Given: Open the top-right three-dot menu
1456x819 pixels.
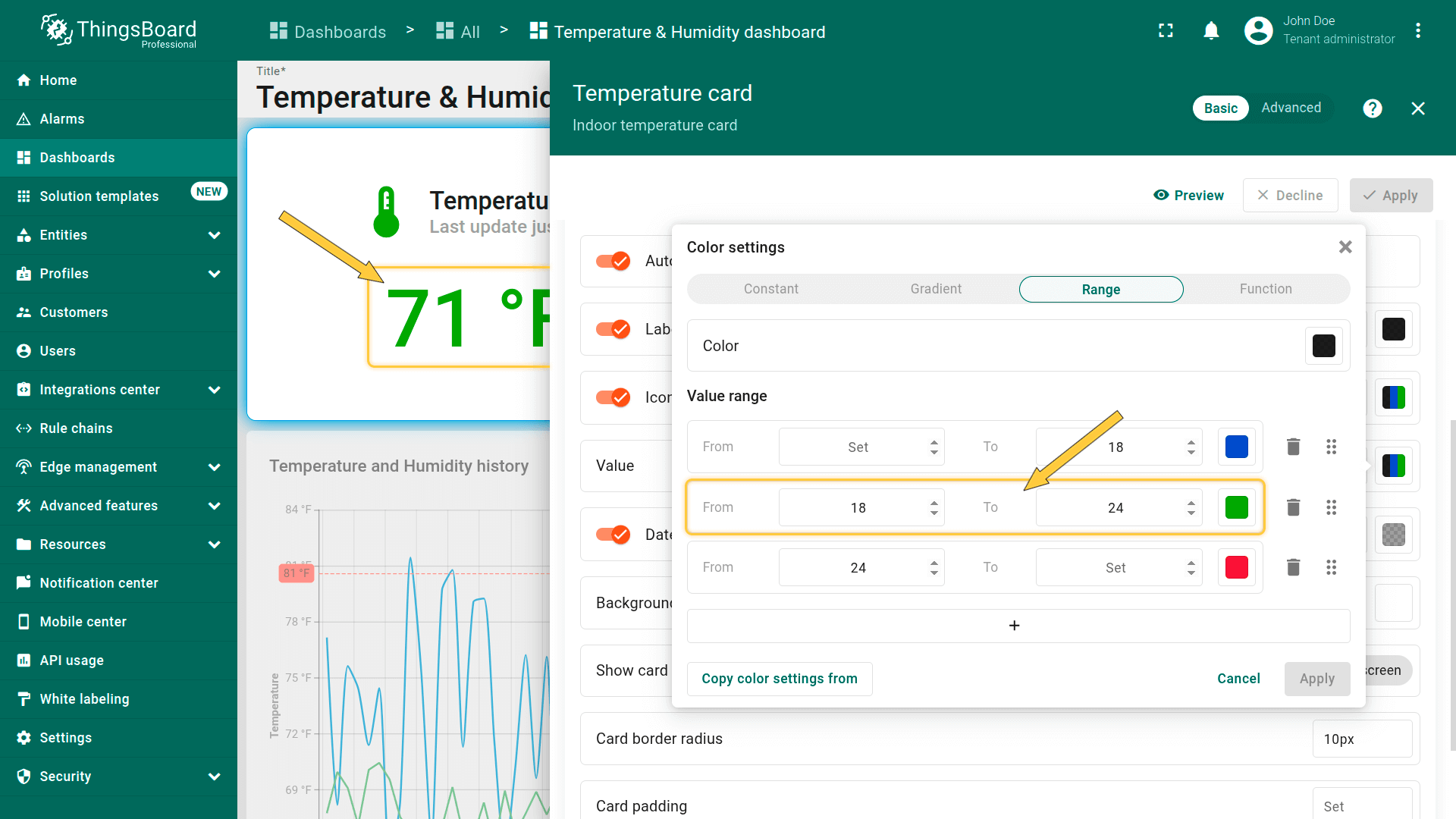Looking at the screenshot, I should 1417,31.
